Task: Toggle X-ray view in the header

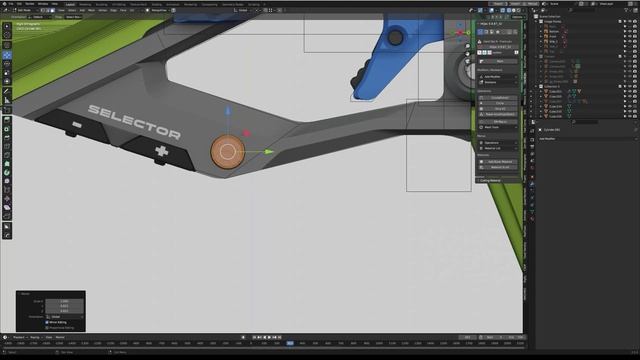Action: point(502,10)
